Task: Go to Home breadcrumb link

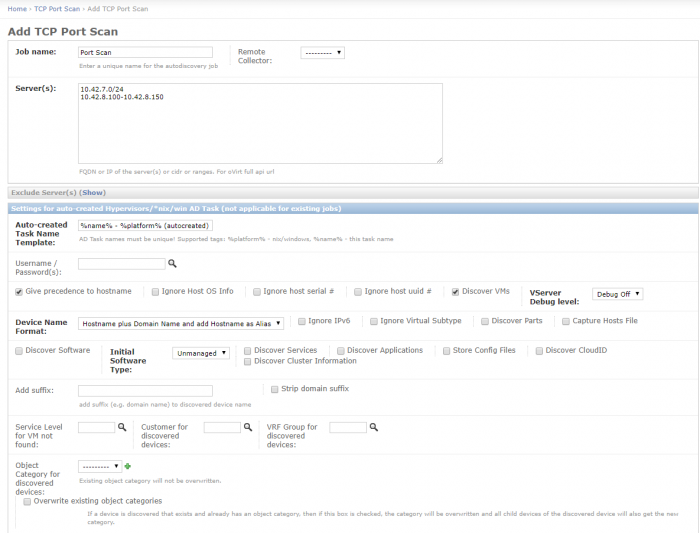Action: (x=17, y=9)
